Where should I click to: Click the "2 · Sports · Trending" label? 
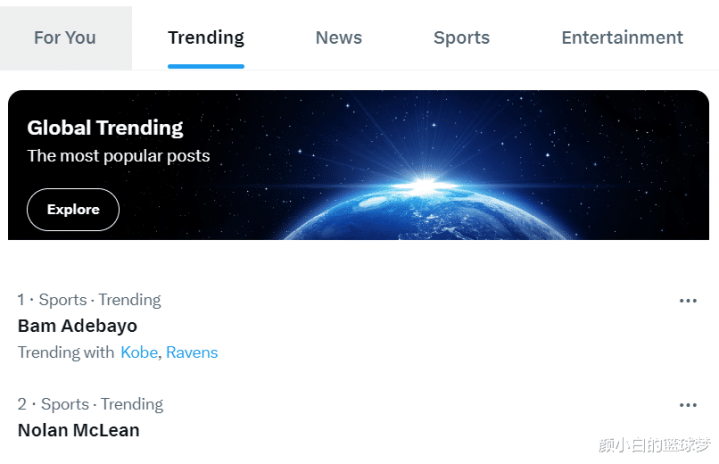tap(90, 404)
